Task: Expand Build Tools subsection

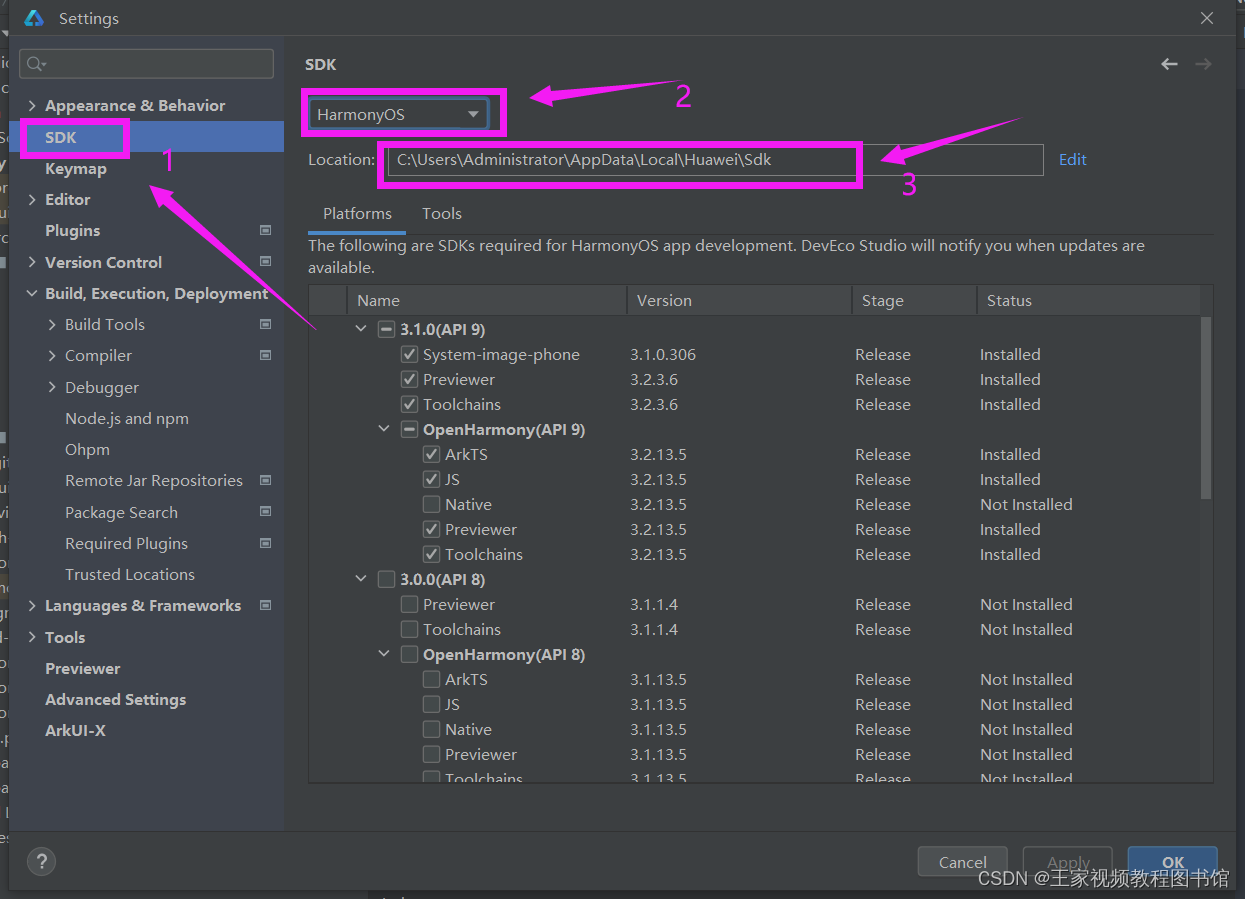Action: tap(52, 325)
